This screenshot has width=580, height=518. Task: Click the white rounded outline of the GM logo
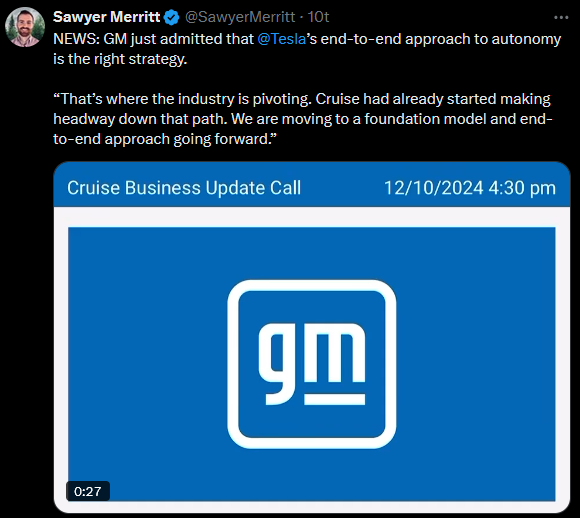312,285
